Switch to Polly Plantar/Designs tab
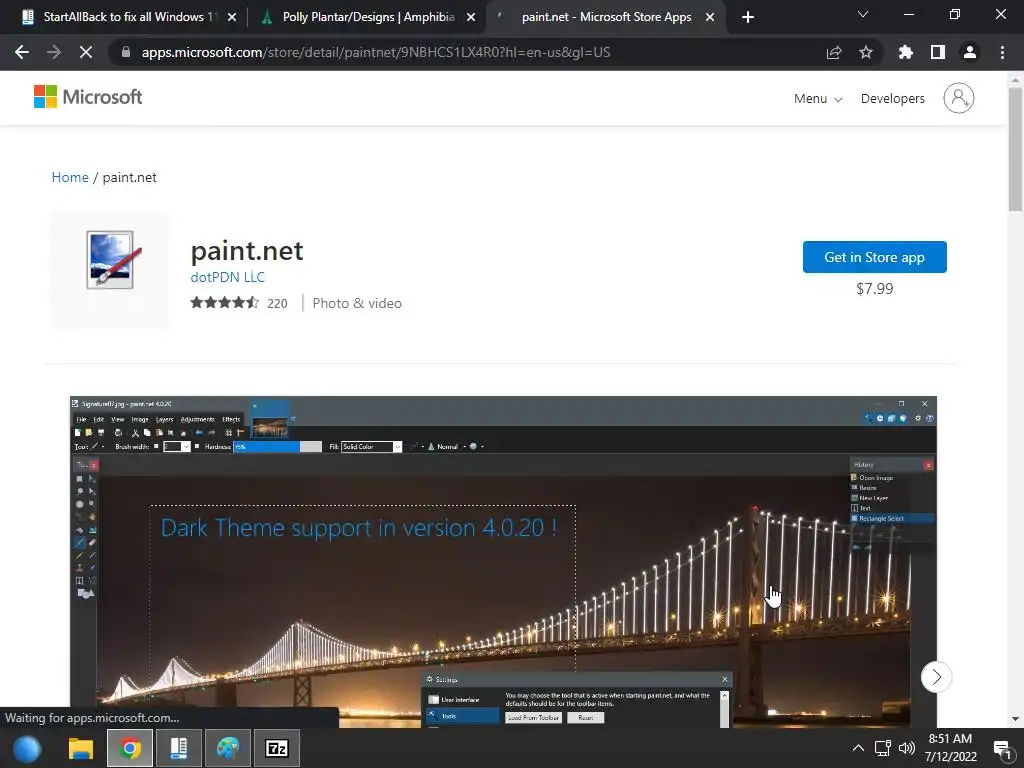This screenshot has width=1024, height=768. (x=366, y=17)
